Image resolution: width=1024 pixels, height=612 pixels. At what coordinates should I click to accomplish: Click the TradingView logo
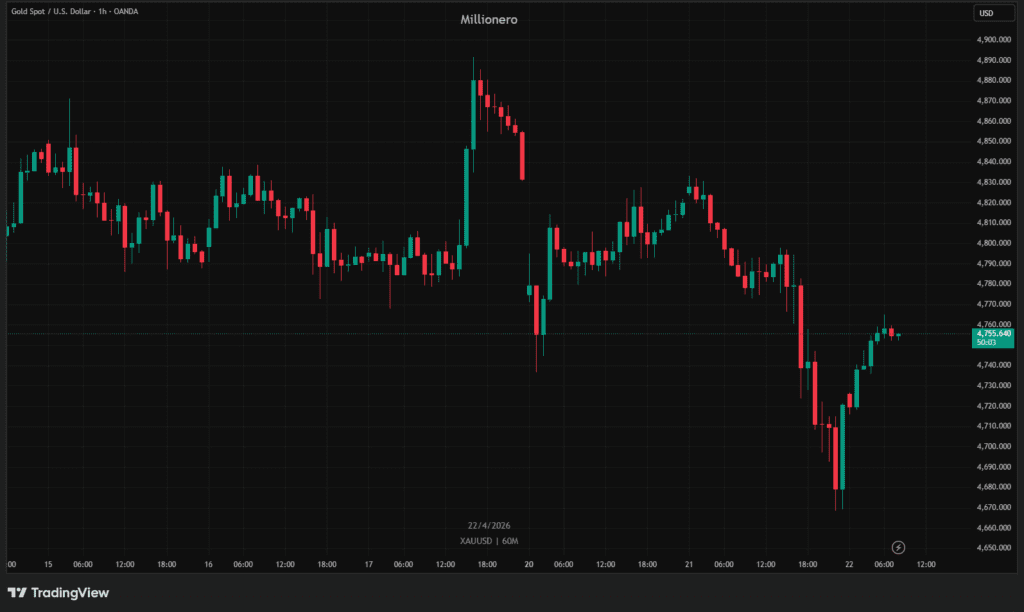58,592
